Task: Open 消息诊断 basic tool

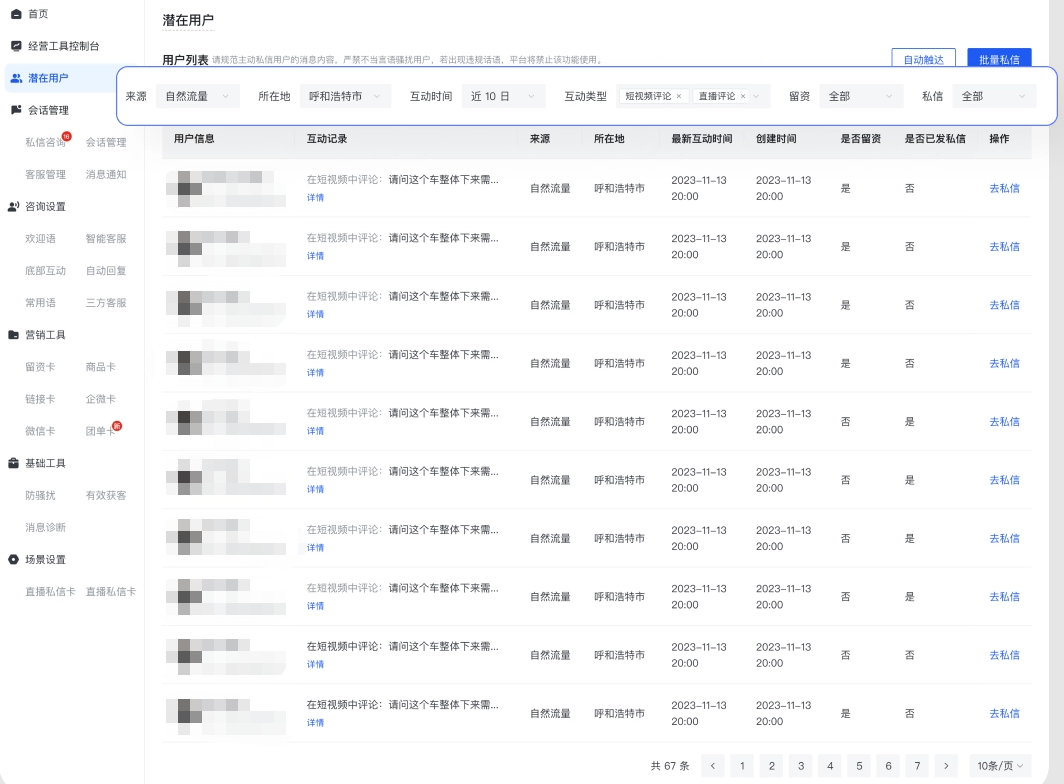Action: (45, 527)
